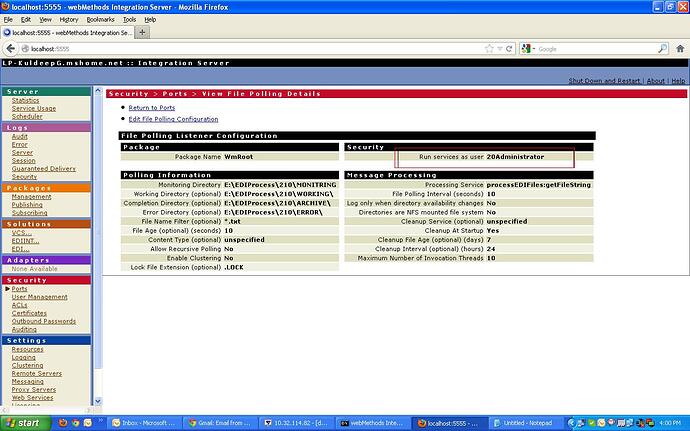The width and height of the screenshot is (690, 431).
Task: Open Edit File Polling Configuration link
Action: pos(173,119)
